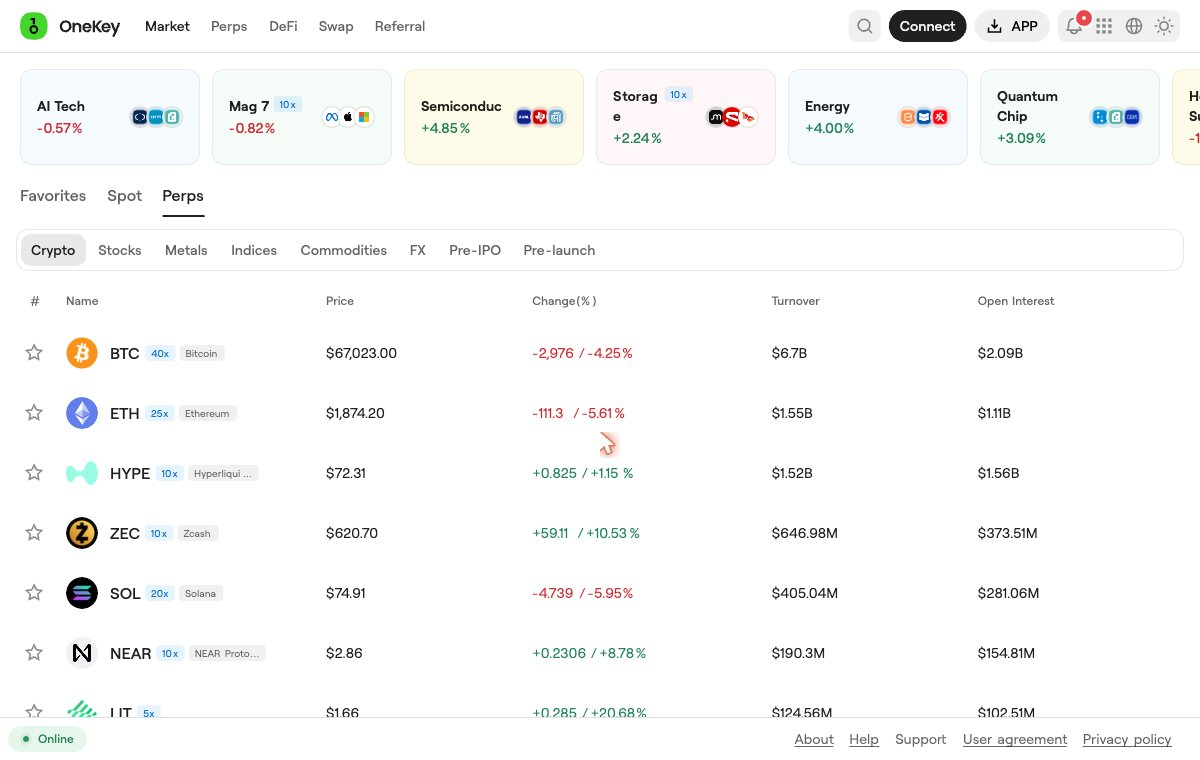Open the Privacy policy link
This screenshot has height=760, width=1200.
pyautogui.click(x=1127, y=739)
